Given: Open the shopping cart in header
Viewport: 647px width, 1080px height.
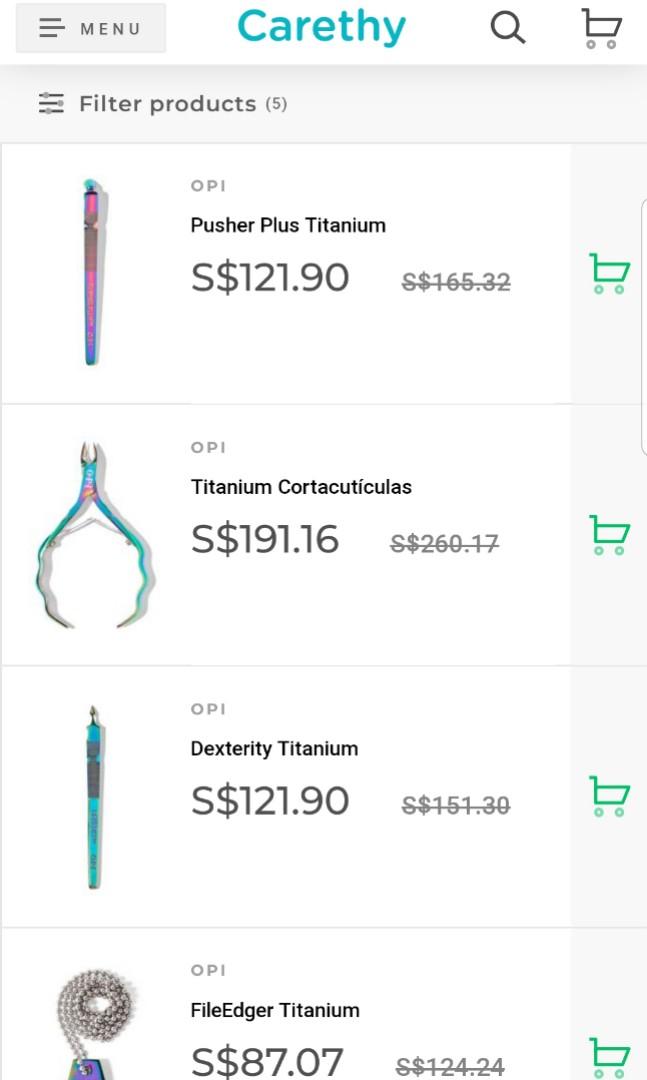Looking at the screenshot, I should (x=601, y=28).
